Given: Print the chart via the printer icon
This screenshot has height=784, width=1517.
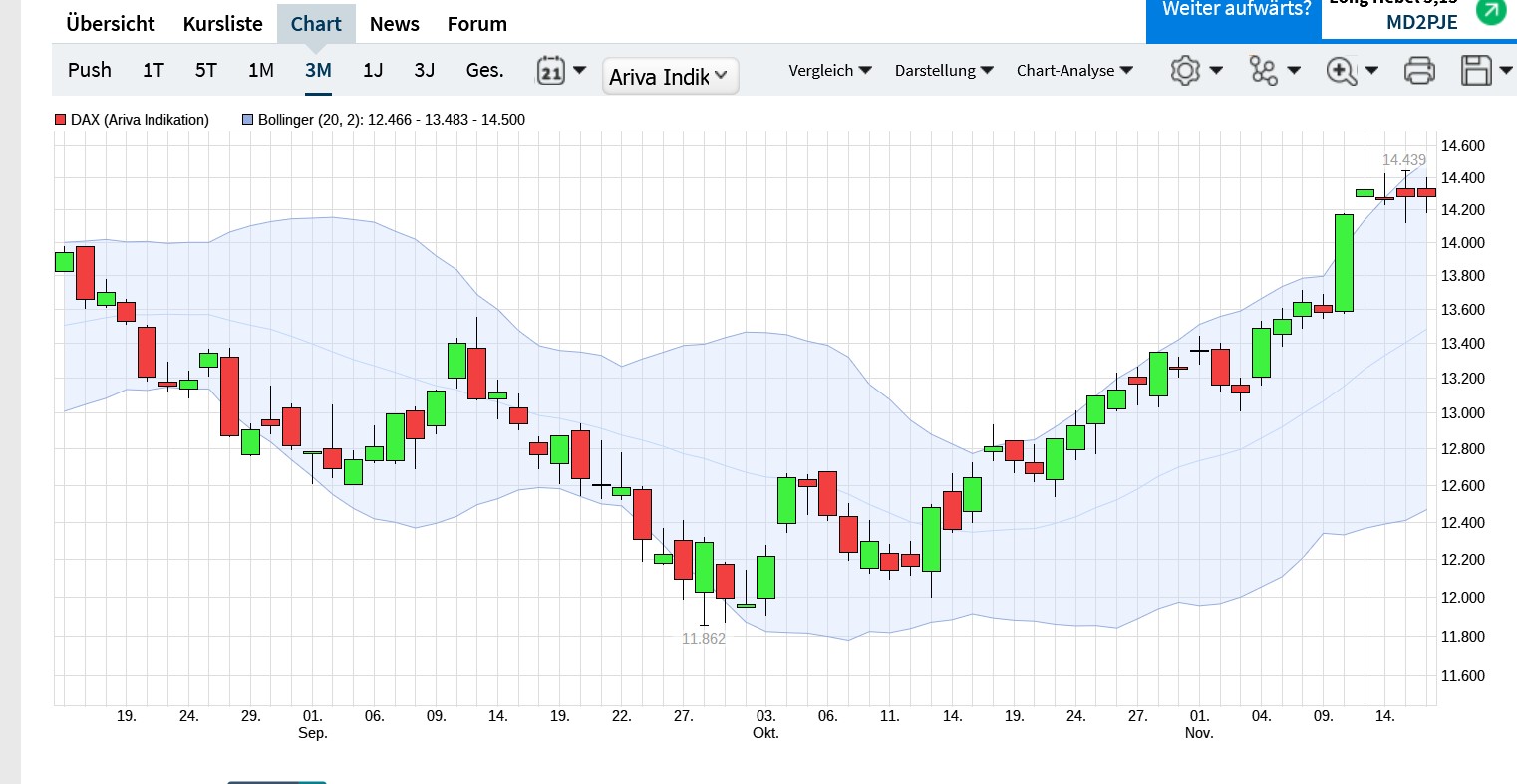Looking at the screenshot, I should pos(1419,70).
